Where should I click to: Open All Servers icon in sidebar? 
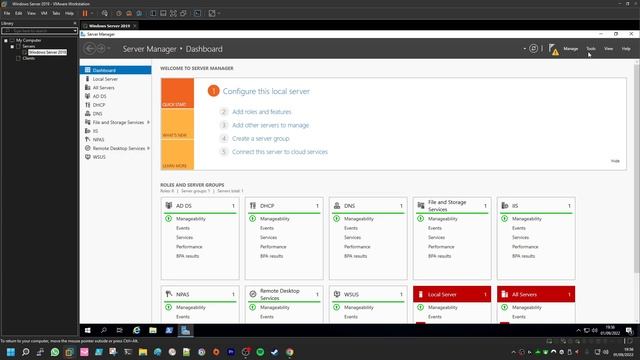click(x=87, y=87)
